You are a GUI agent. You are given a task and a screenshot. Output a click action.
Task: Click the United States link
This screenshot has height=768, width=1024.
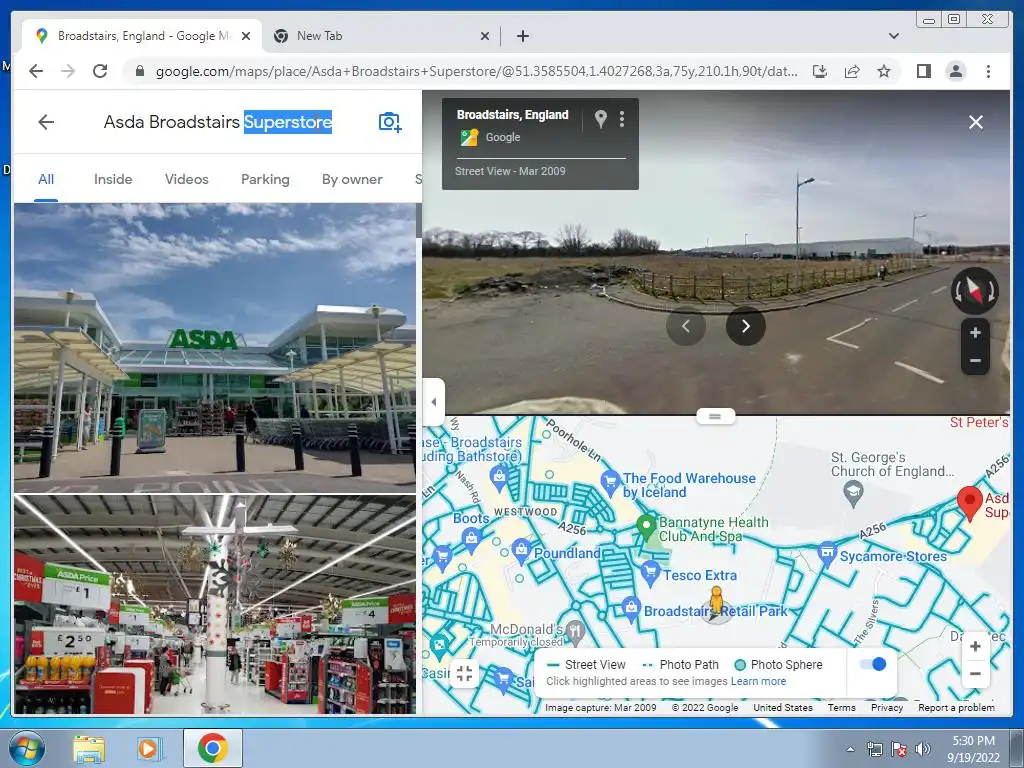click(x=782, y=707)
